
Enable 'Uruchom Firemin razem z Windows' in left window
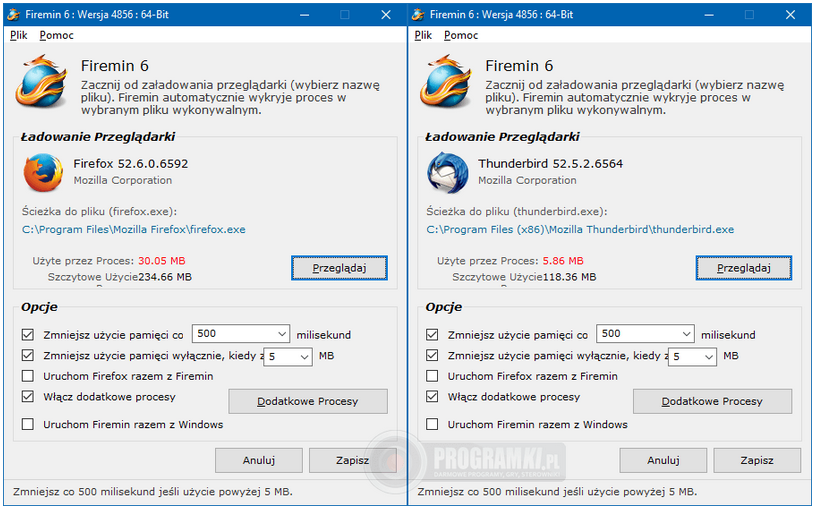[28, 424]
